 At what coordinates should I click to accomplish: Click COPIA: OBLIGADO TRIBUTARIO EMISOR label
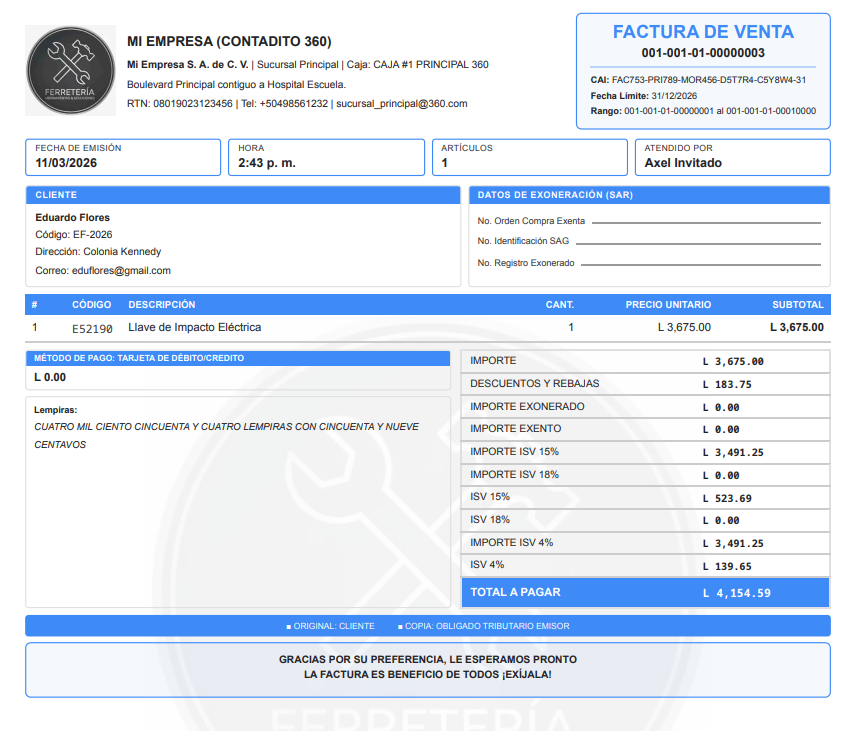point(484,626)
